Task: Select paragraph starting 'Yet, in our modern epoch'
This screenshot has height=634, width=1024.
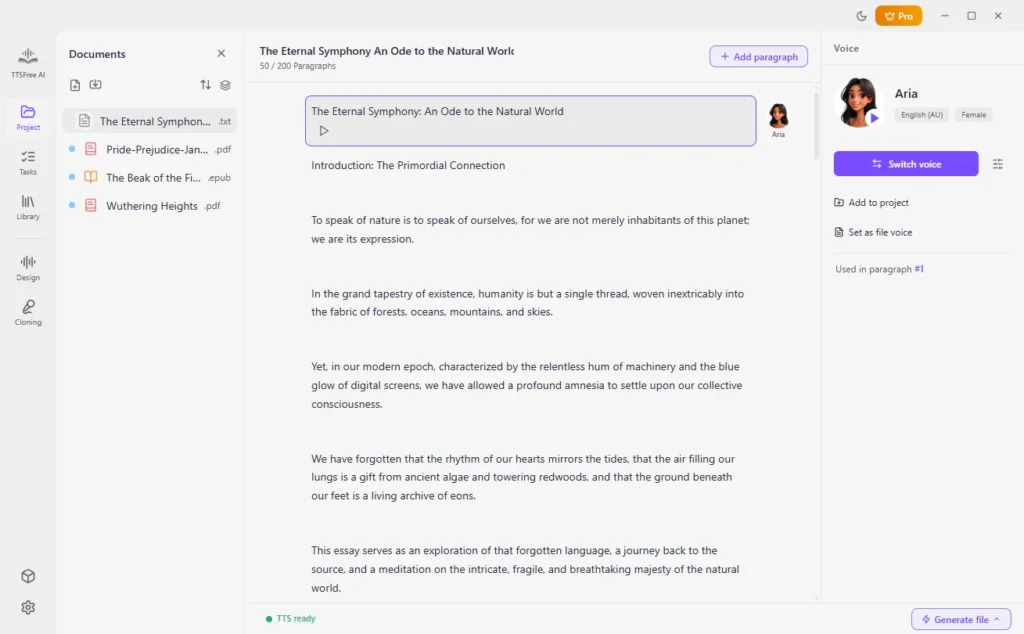Action: coord(526,385)
